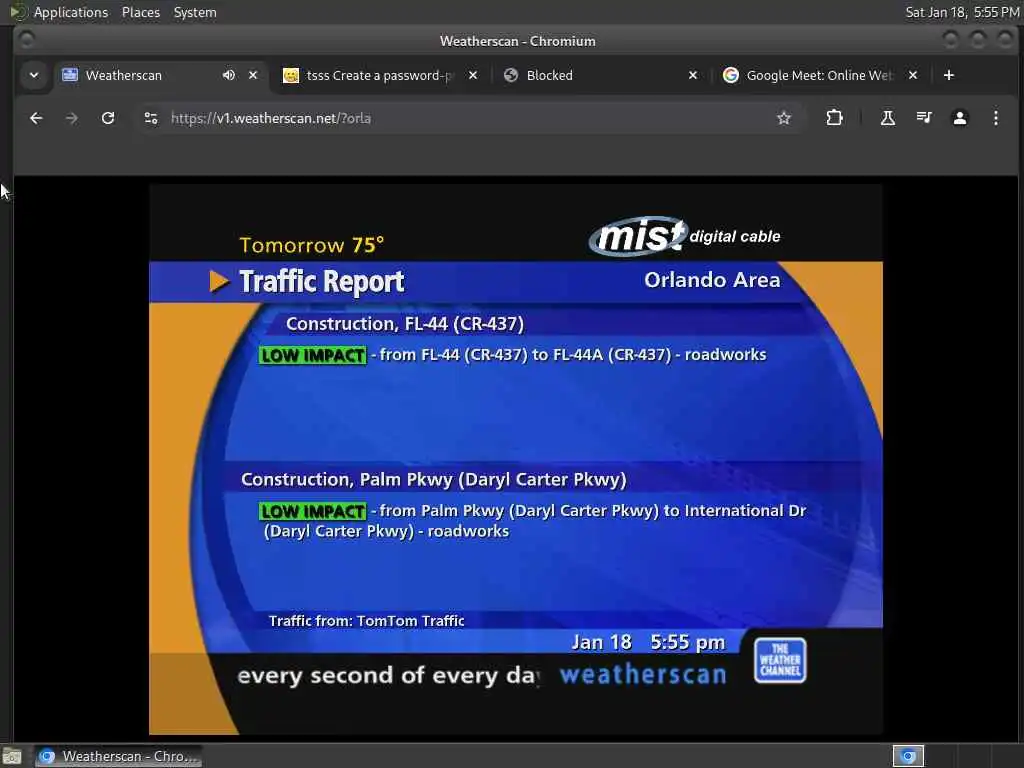Click the Jan 18 5:55 pm timestamp
1024x768 pixels.
click(x=648, y=643)
